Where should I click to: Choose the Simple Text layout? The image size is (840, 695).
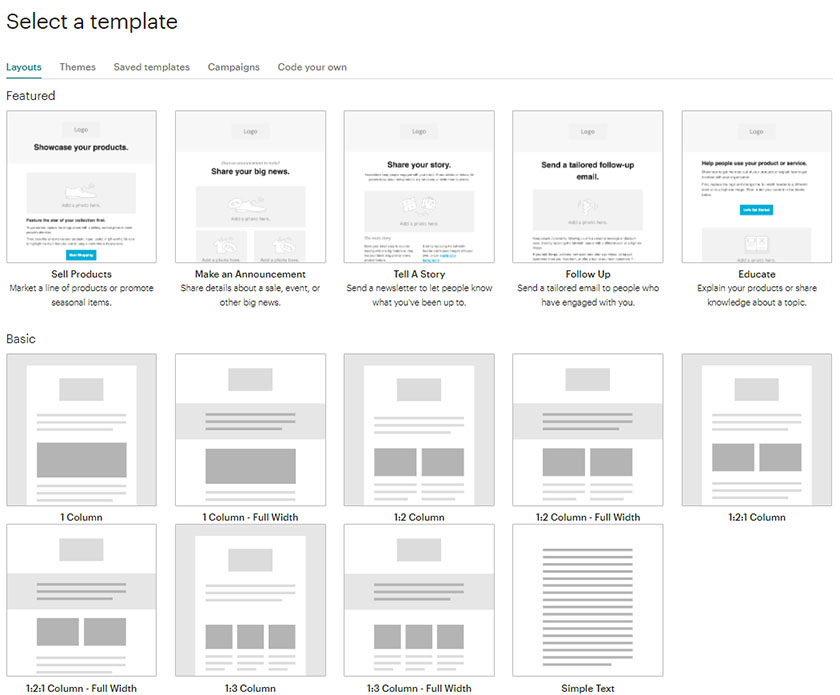point(587,600)
